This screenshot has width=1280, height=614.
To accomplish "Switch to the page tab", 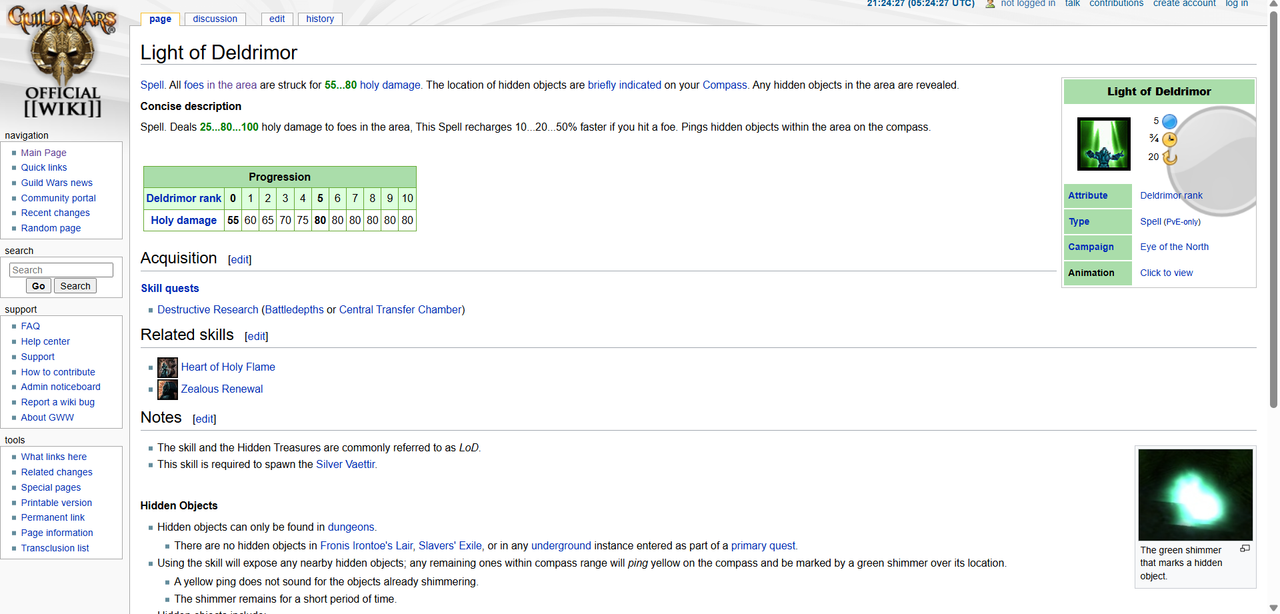I will (x=160, y=19).
